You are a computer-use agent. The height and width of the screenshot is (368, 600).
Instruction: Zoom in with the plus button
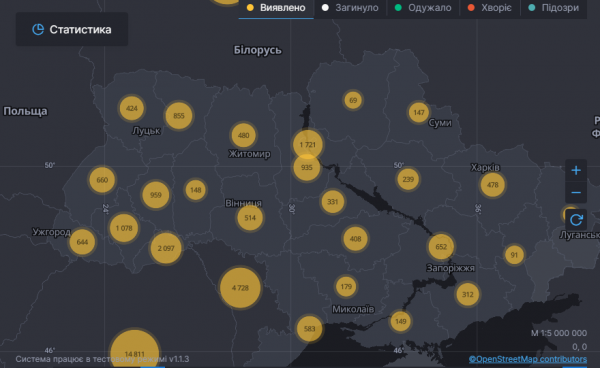(576, 170)
